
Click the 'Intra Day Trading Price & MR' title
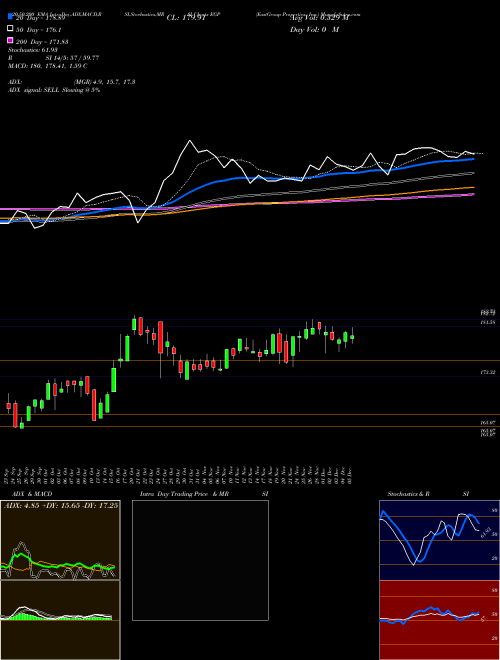pyautogui.click(x=184, y=494)
